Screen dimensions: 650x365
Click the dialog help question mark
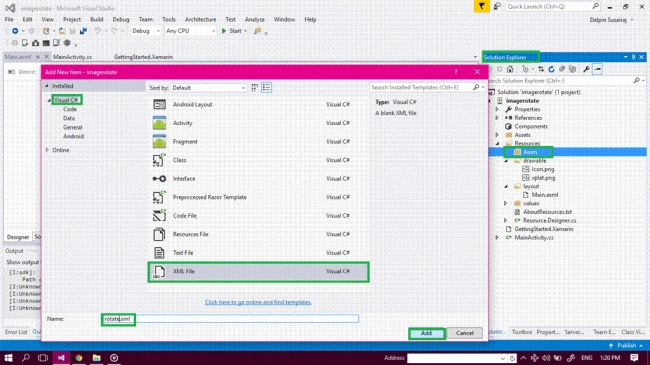(456, 72)
